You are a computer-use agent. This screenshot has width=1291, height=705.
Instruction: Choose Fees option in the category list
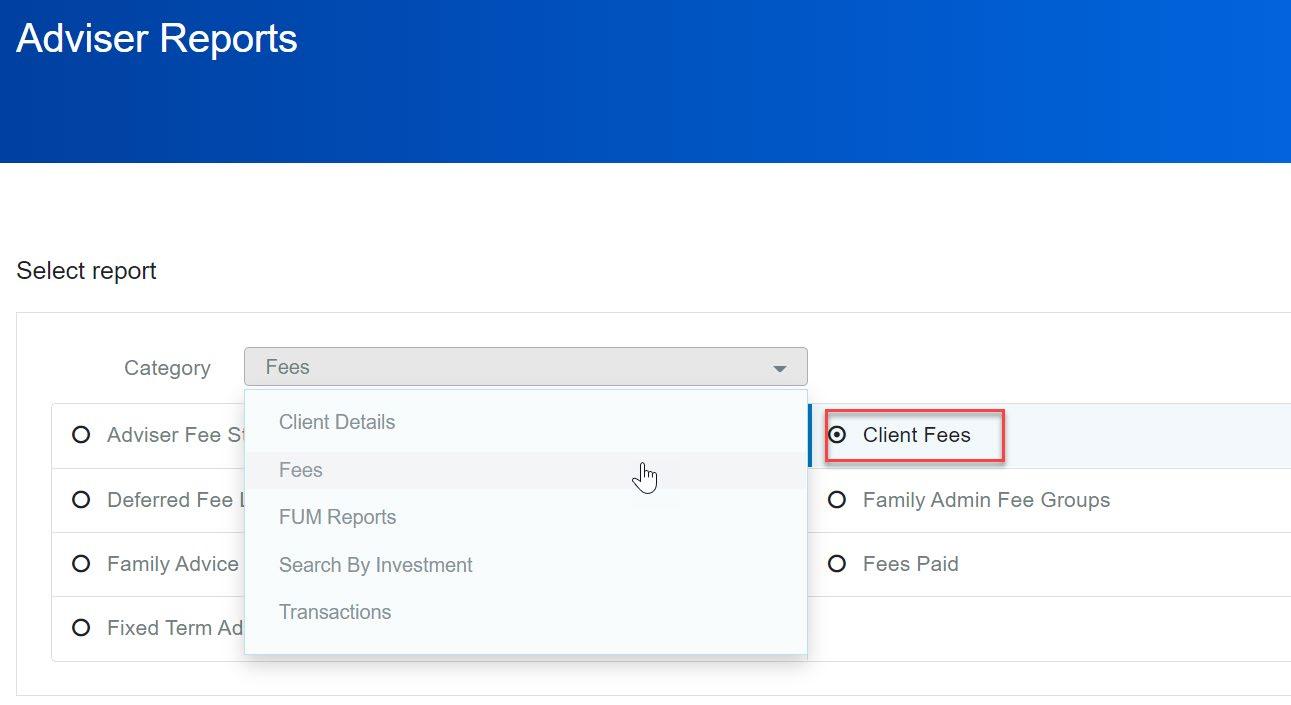(525, 470)
